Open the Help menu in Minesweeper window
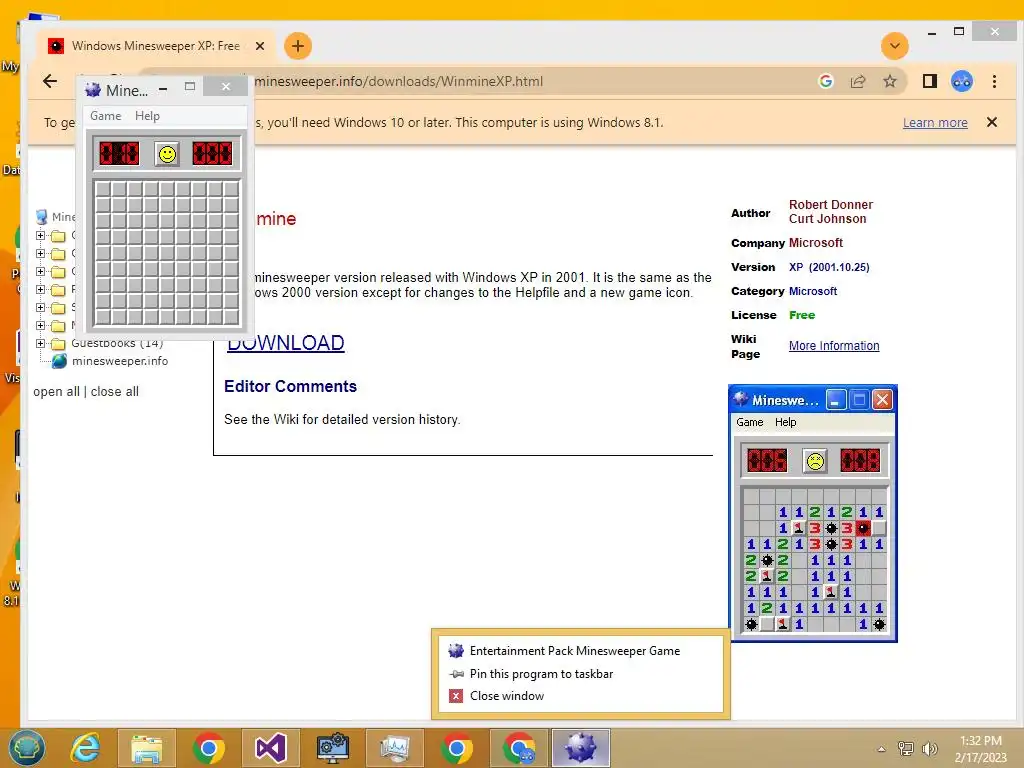Screen dimensions: 1024x768 147,116
